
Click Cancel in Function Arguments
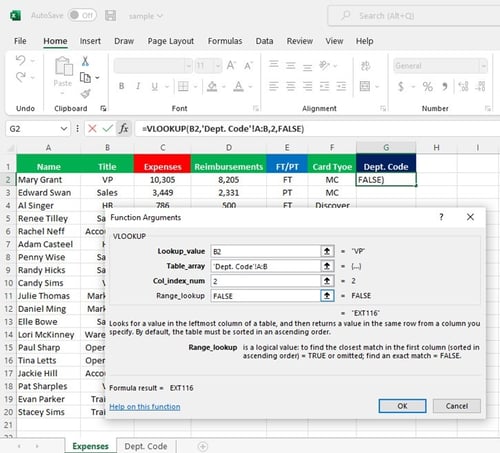[x=457, y=406]
